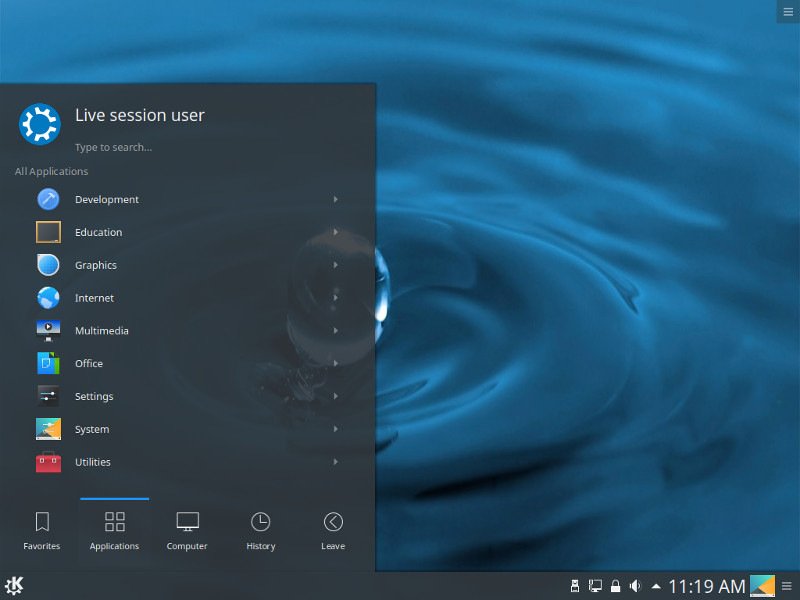The image size is (800, 600).
Task: Expand the Utilities submenu arrow
Action: (335, 462)
